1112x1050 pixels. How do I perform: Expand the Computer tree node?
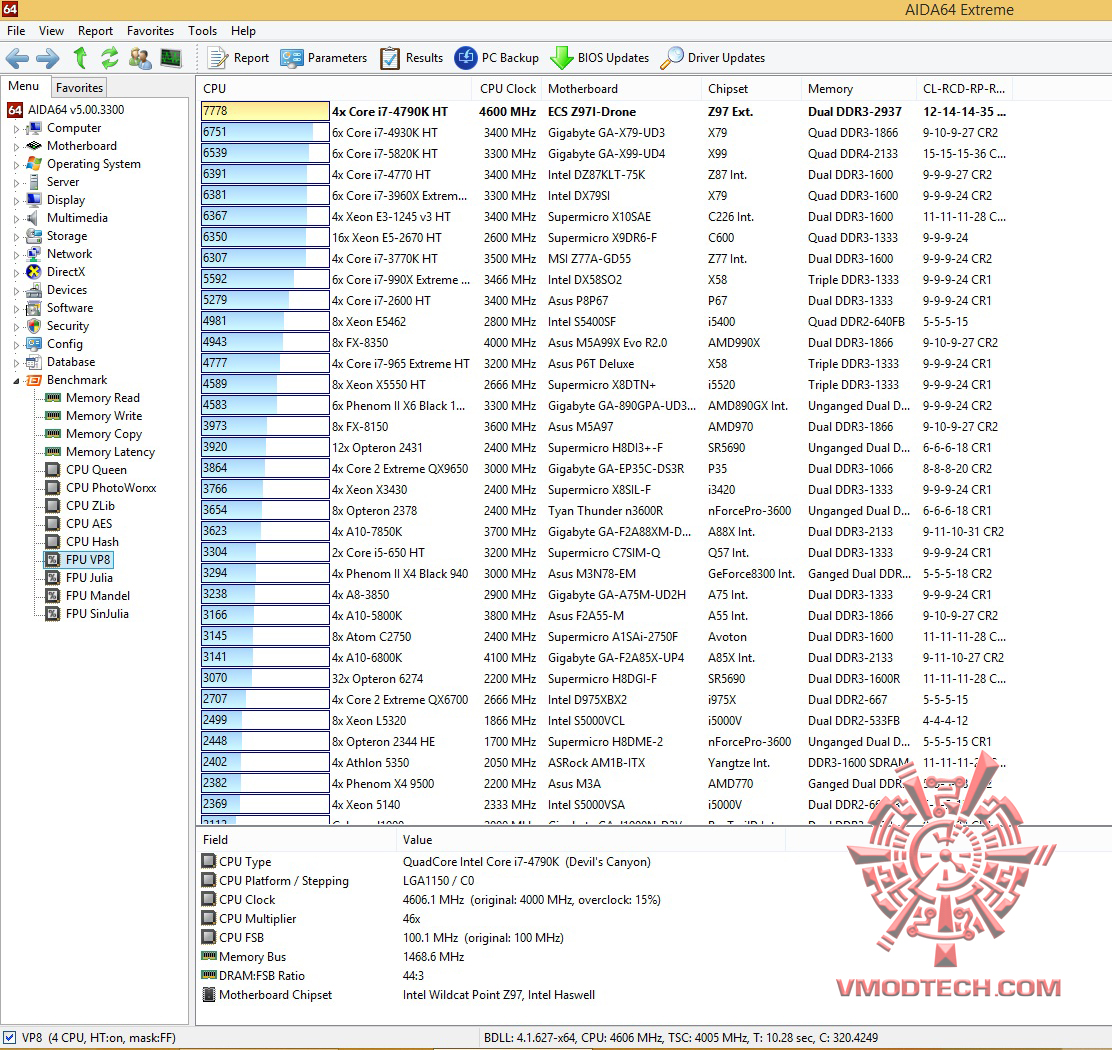tap(16, 129)
